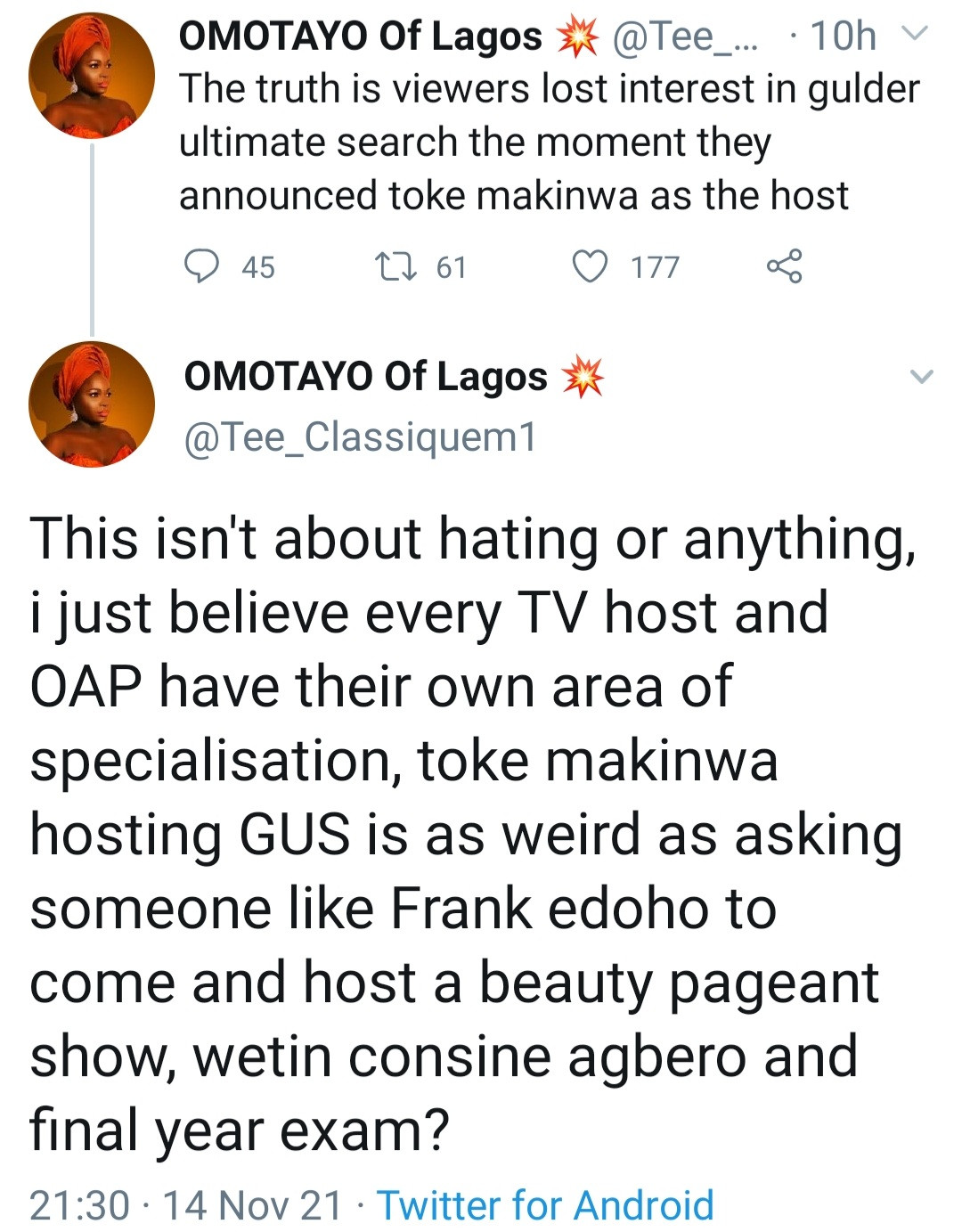
Task: Open the OMOTAYO Of Lagos name in the top tweet
Action: coord(361,37)
